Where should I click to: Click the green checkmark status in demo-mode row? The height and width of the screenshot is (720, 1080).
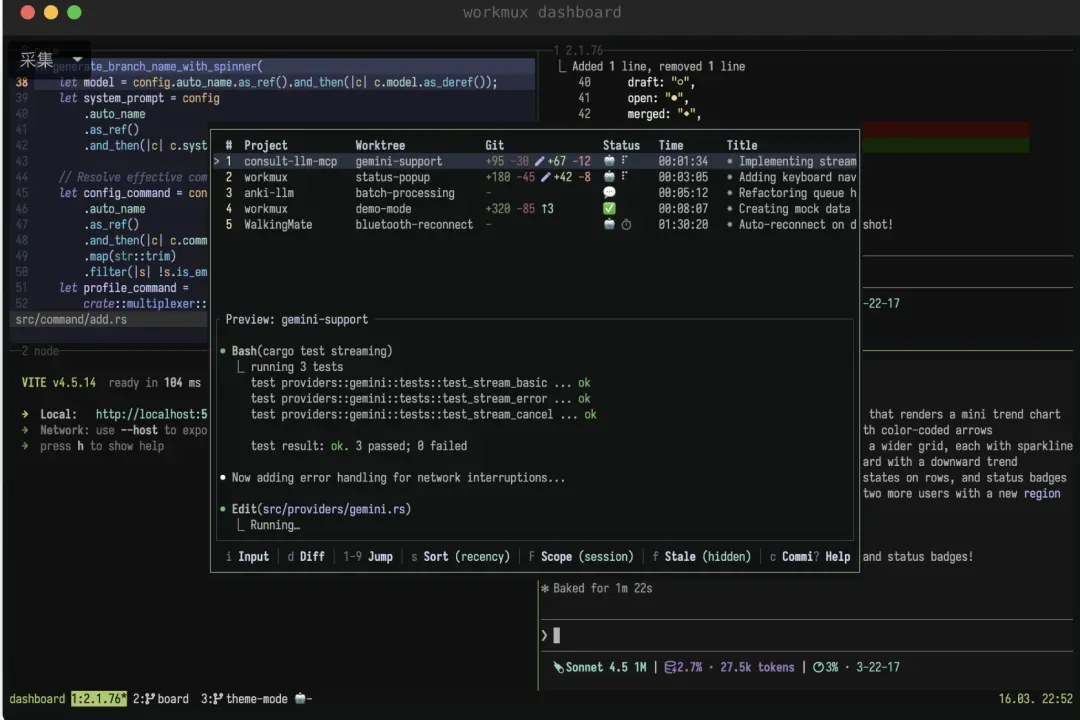coord(609,208)
